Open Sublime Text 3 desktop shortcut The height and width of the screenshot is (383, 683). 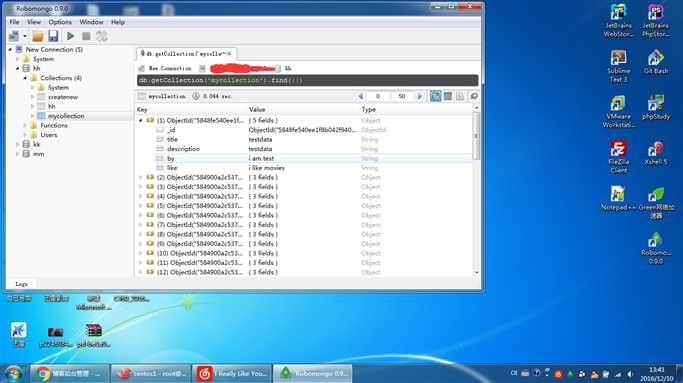click(618, 66)
